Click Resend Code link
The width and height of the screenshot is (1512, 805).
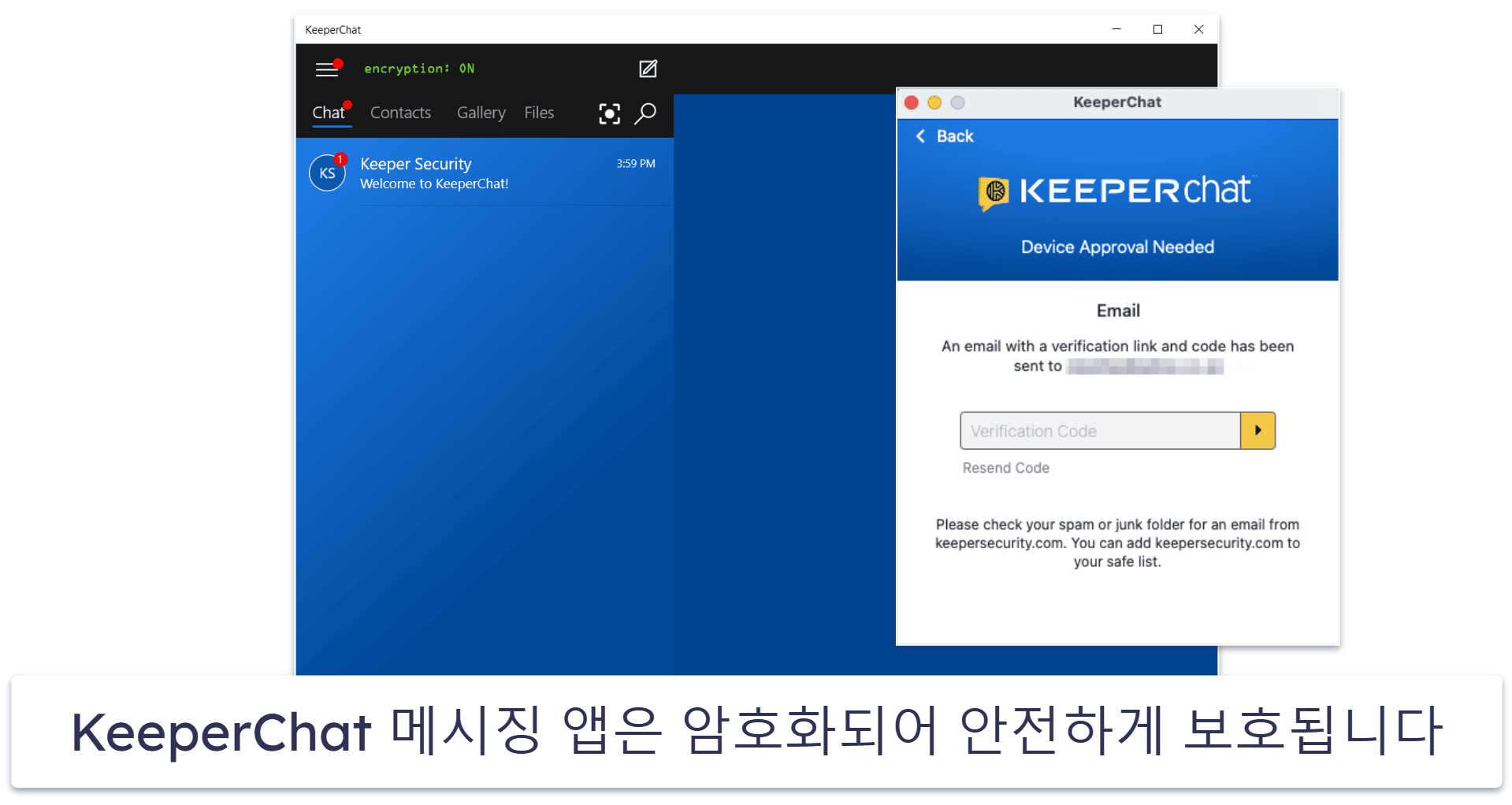1005,468
